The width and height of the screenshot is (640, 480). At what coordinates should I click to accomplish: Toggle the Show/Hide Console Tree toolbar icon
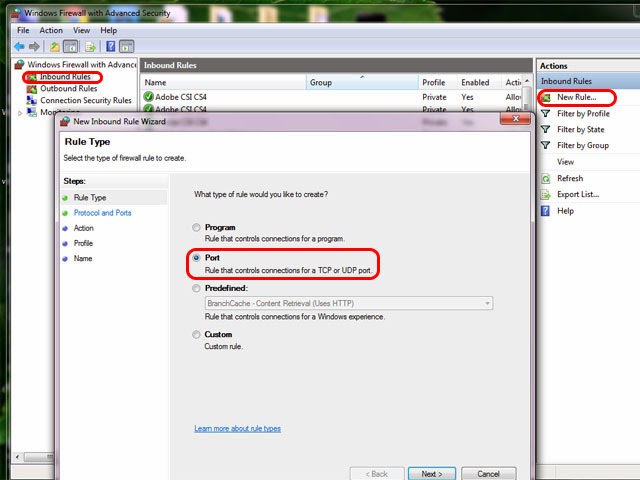click(x=71, y=47)
